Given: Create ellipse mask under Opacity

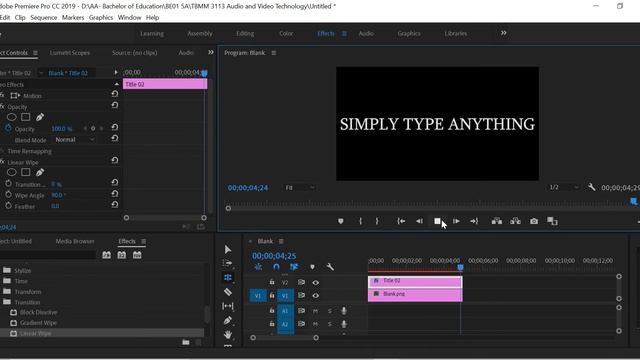Looking at the screenshot, I should pos(11,117).
